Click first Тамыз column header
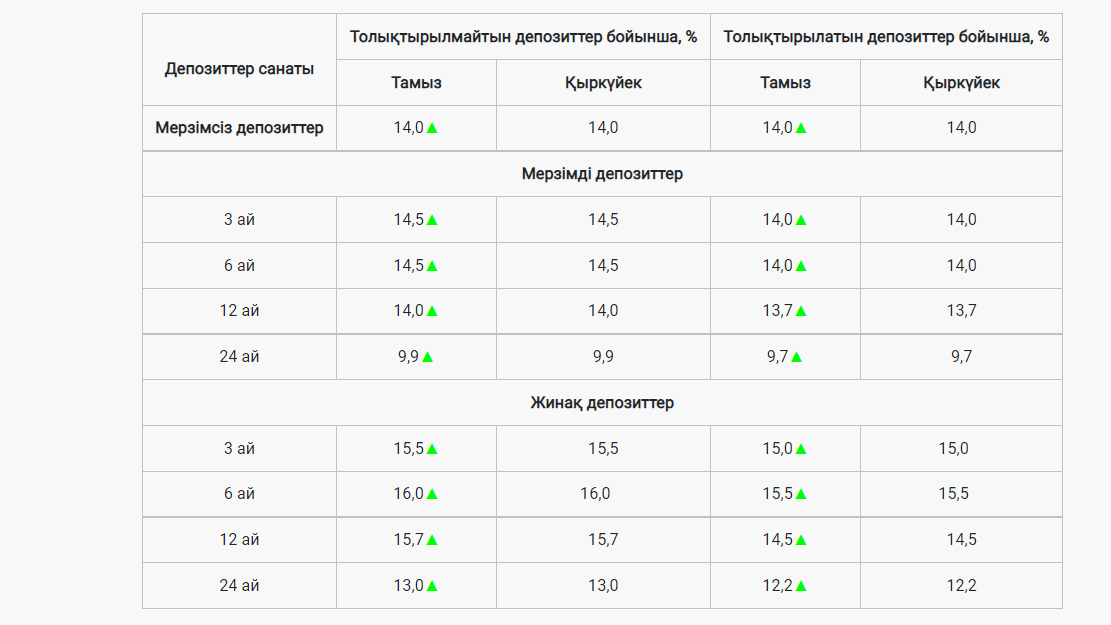 pyautogui.click(x=417, y=83)
